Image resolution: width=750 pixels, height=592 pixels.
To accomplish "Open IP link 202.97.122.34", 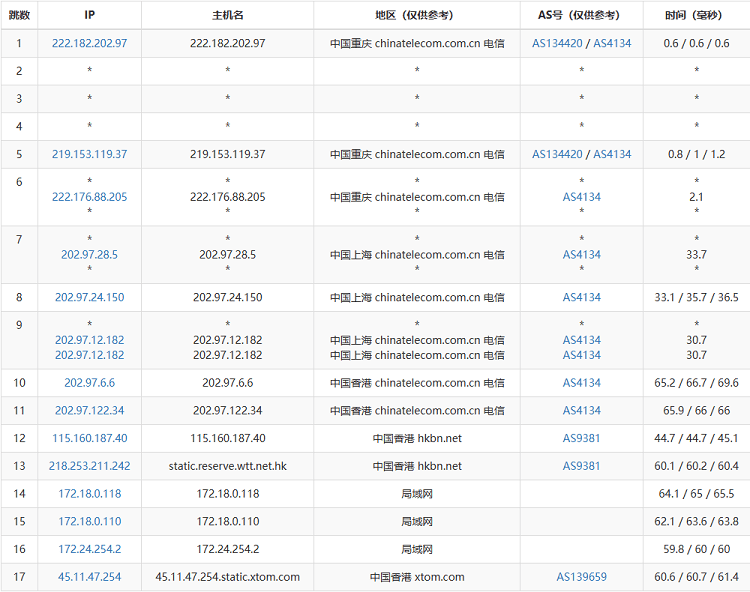I will click(89, 410).
